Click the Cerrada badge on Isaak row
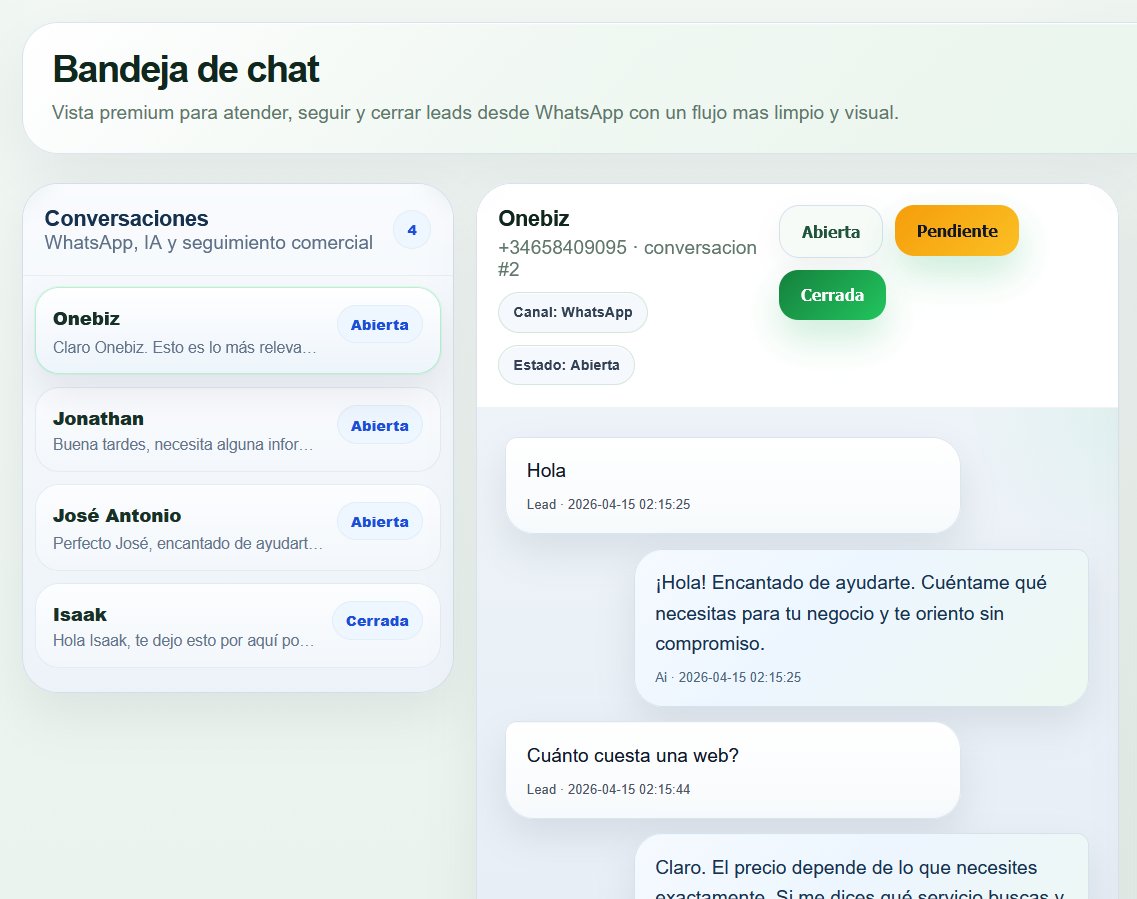The width and height of the screenshot is (1137, 899). point(377,621)
